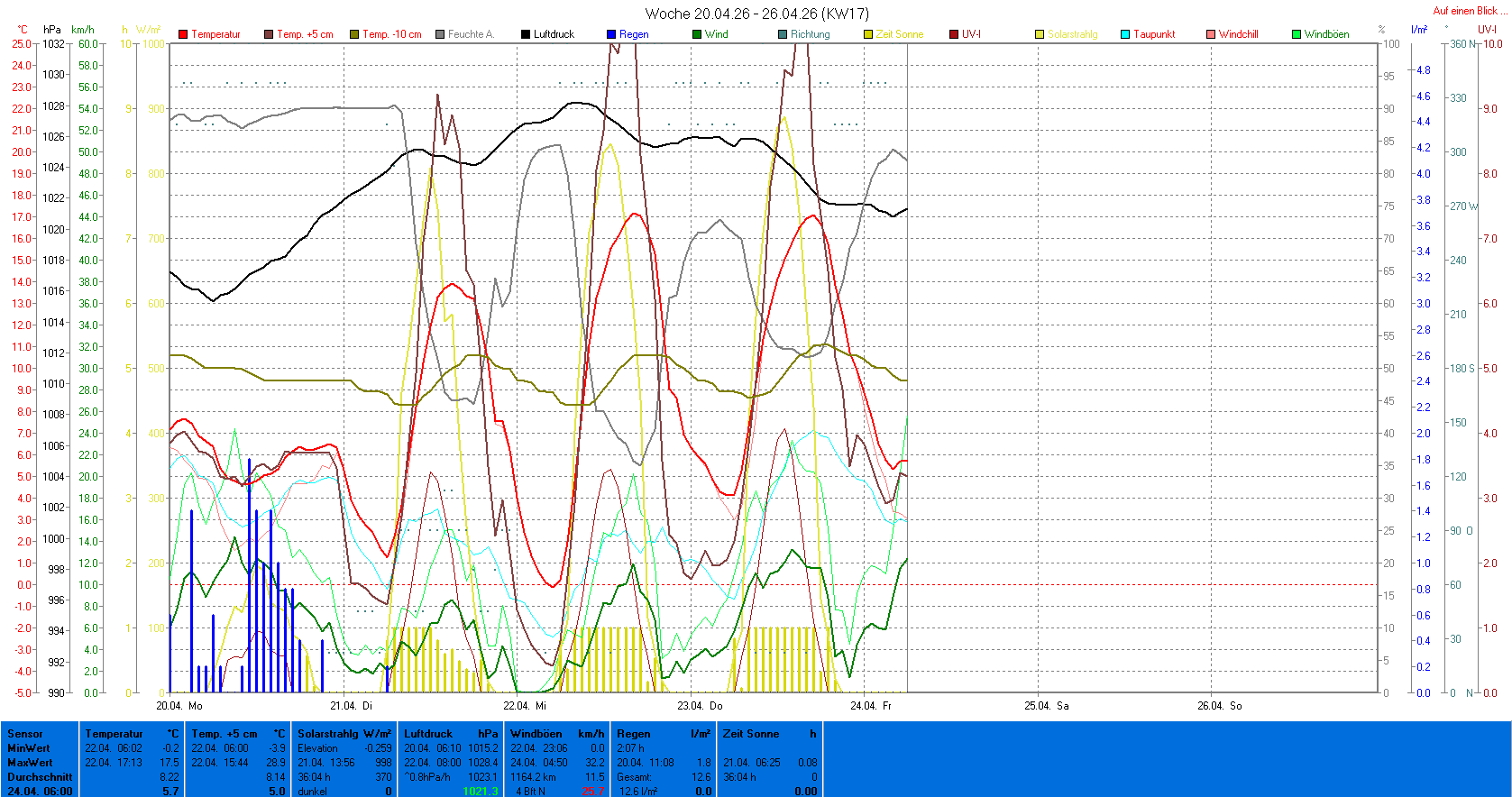
Task: Click the green Wind legend marker
Action: [697, 34]
